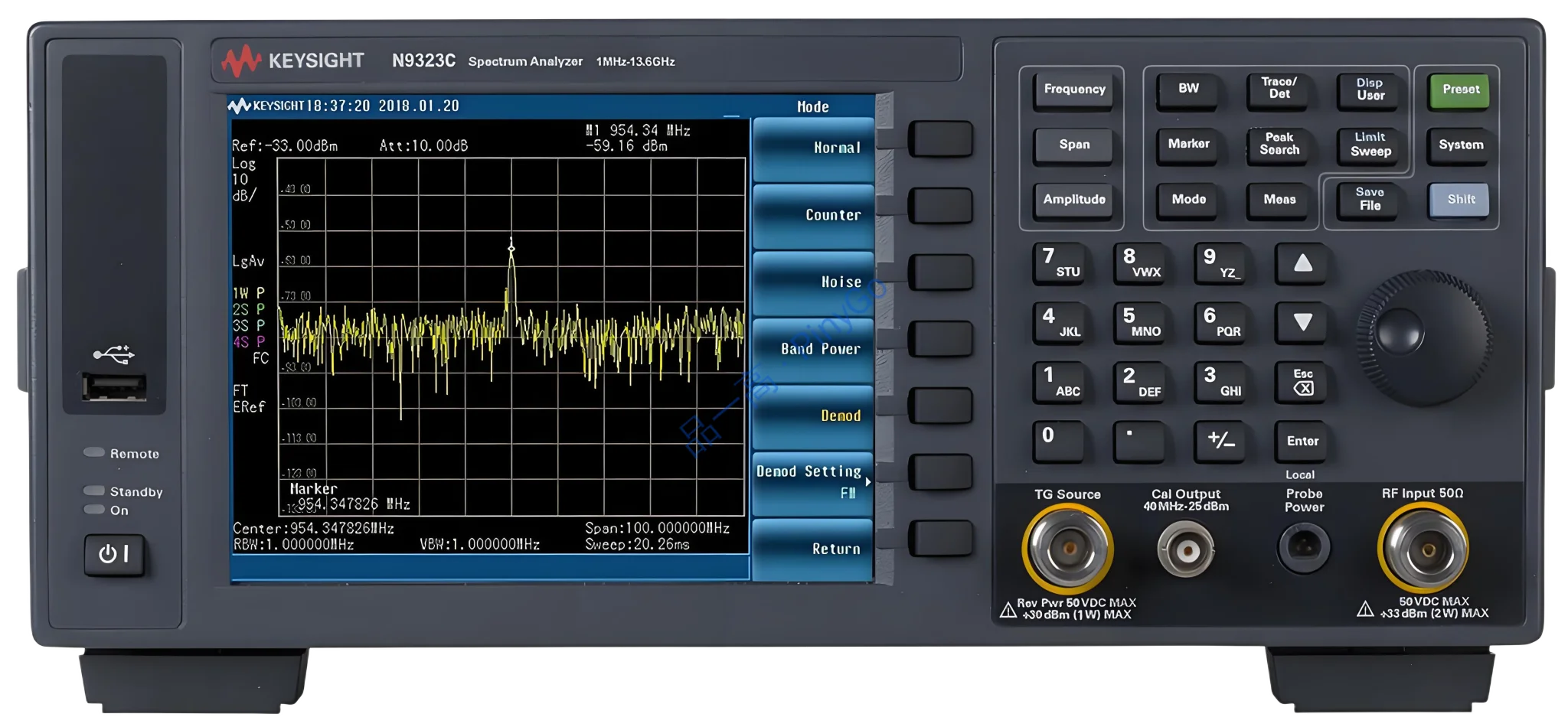The height and width of the screenshot is (727, 1568).
Task: Expand the Demod Setting FM submenu
Action: pos(813,483)
